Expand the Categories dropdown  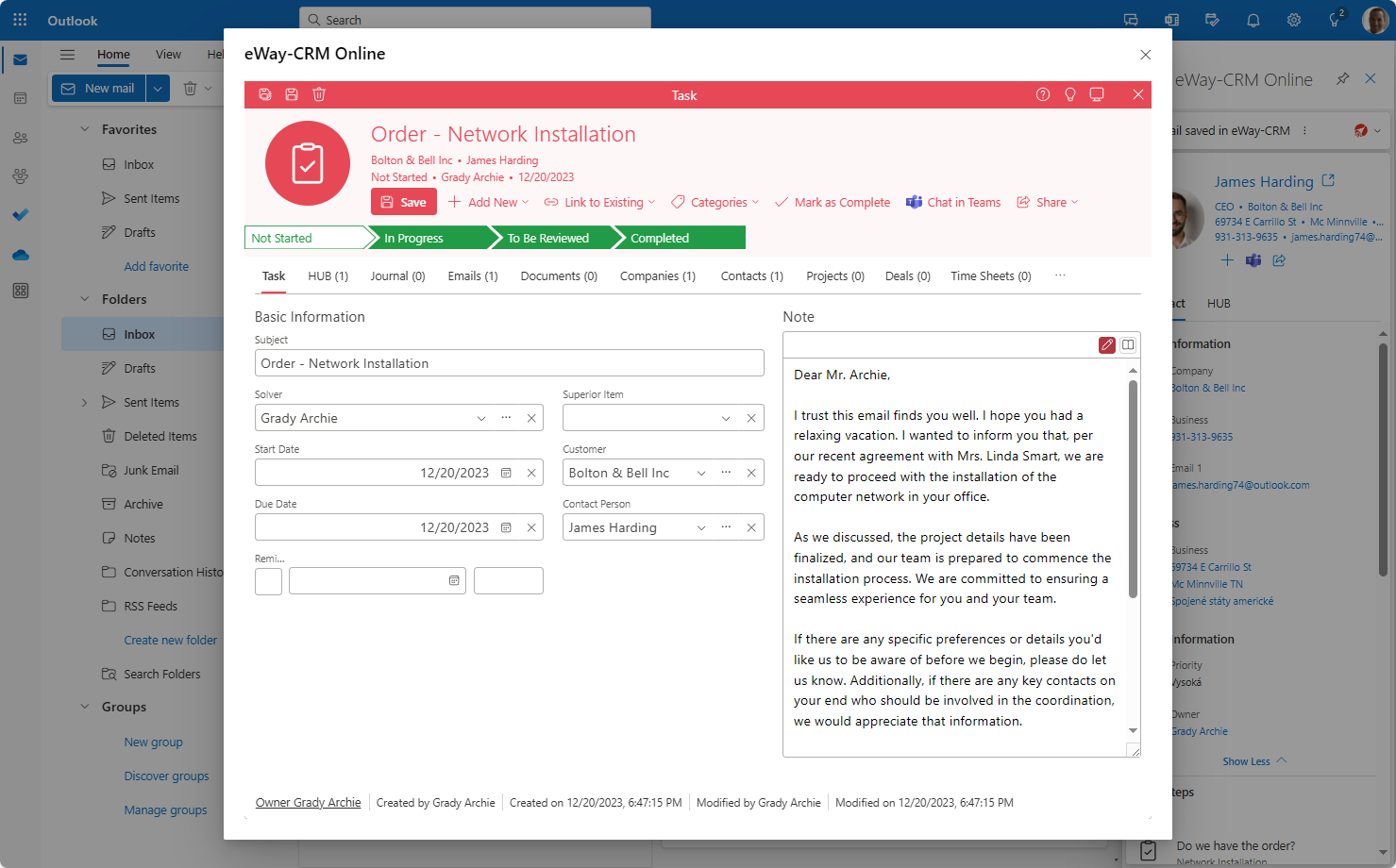[x=755, y=203]
